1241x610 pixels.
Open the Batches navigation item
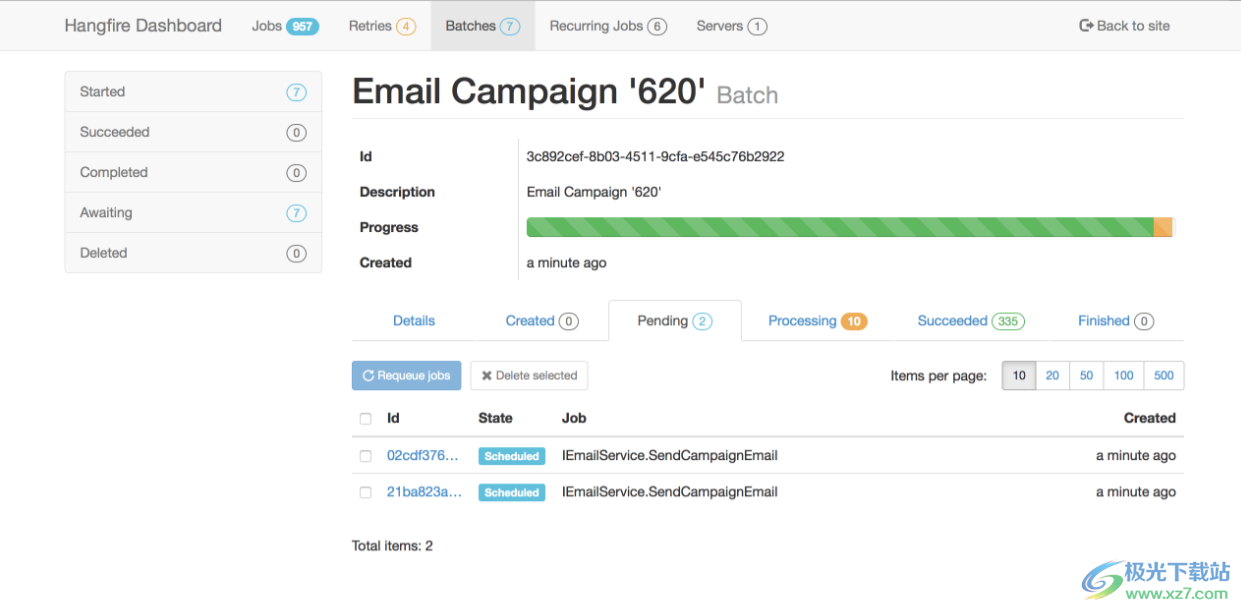(483, 26)
